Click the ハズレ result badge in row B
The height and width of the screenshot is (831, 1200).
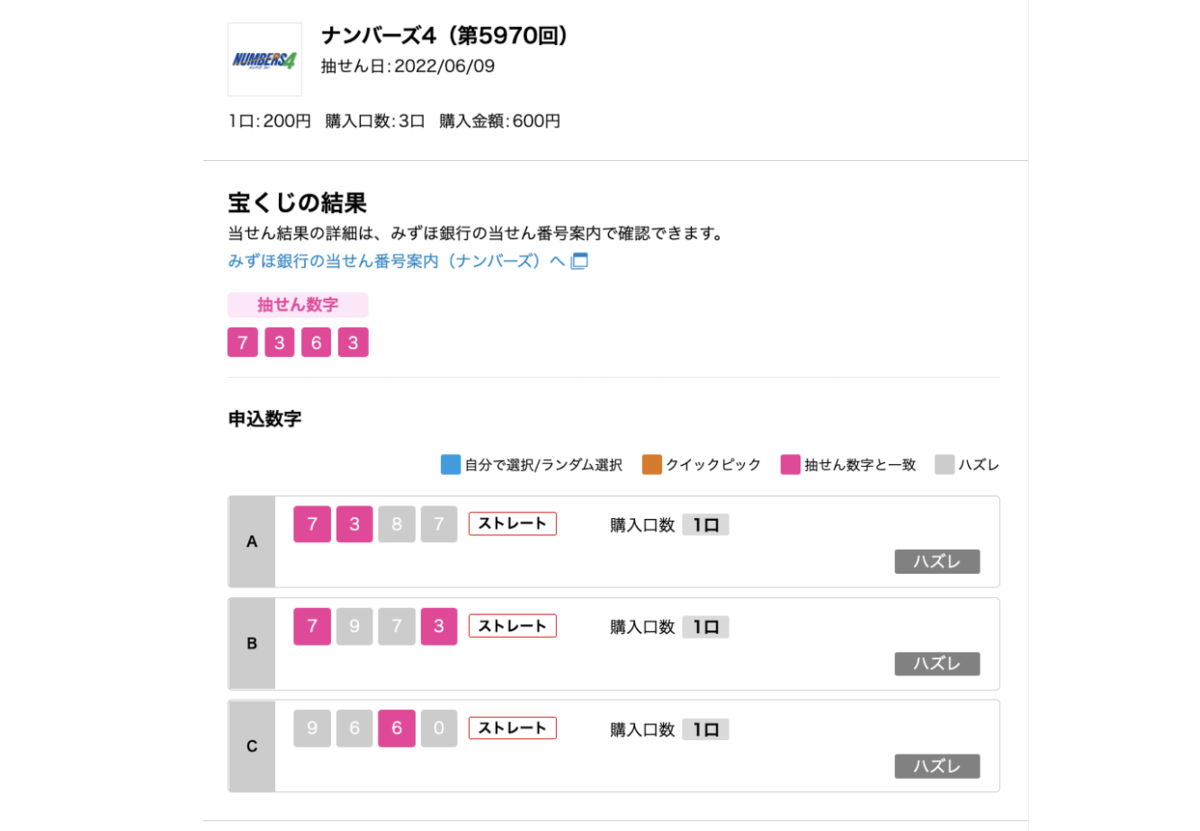click(x=937, y=664)
